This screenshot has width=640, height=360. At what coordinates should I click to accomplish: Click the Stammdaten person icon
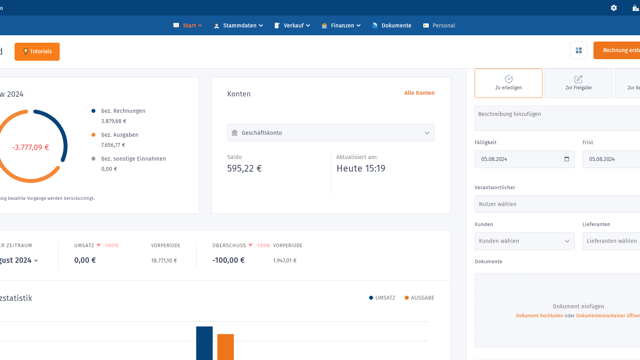pos(216,26)
